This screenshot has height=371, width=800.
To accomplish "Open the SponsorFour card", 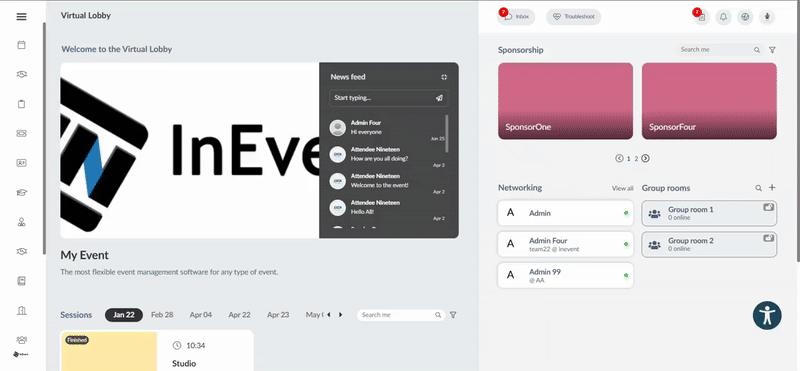I will pyautogui.click(x=709, y=101).
